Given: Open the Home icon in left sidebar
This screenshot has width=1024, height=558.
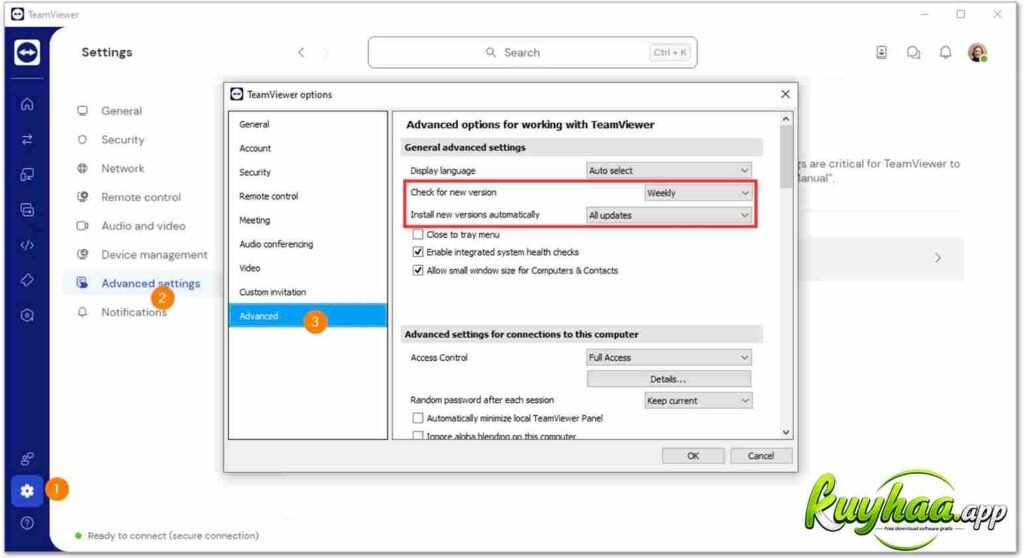Looking at the screenshot, I should click(x=27, y=104).
